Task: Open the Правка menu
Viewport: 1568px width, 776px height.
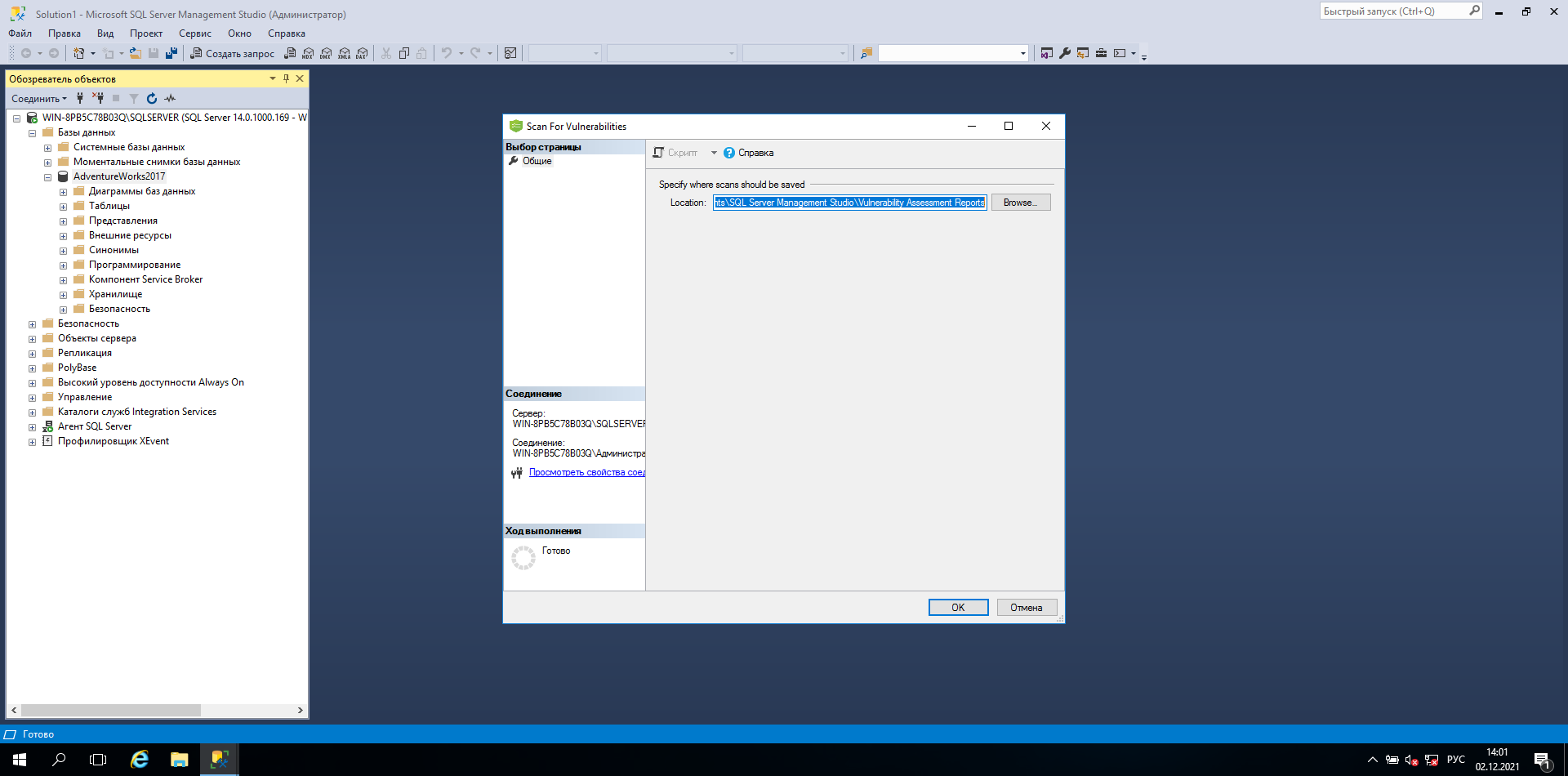Action: click(64, 33)
